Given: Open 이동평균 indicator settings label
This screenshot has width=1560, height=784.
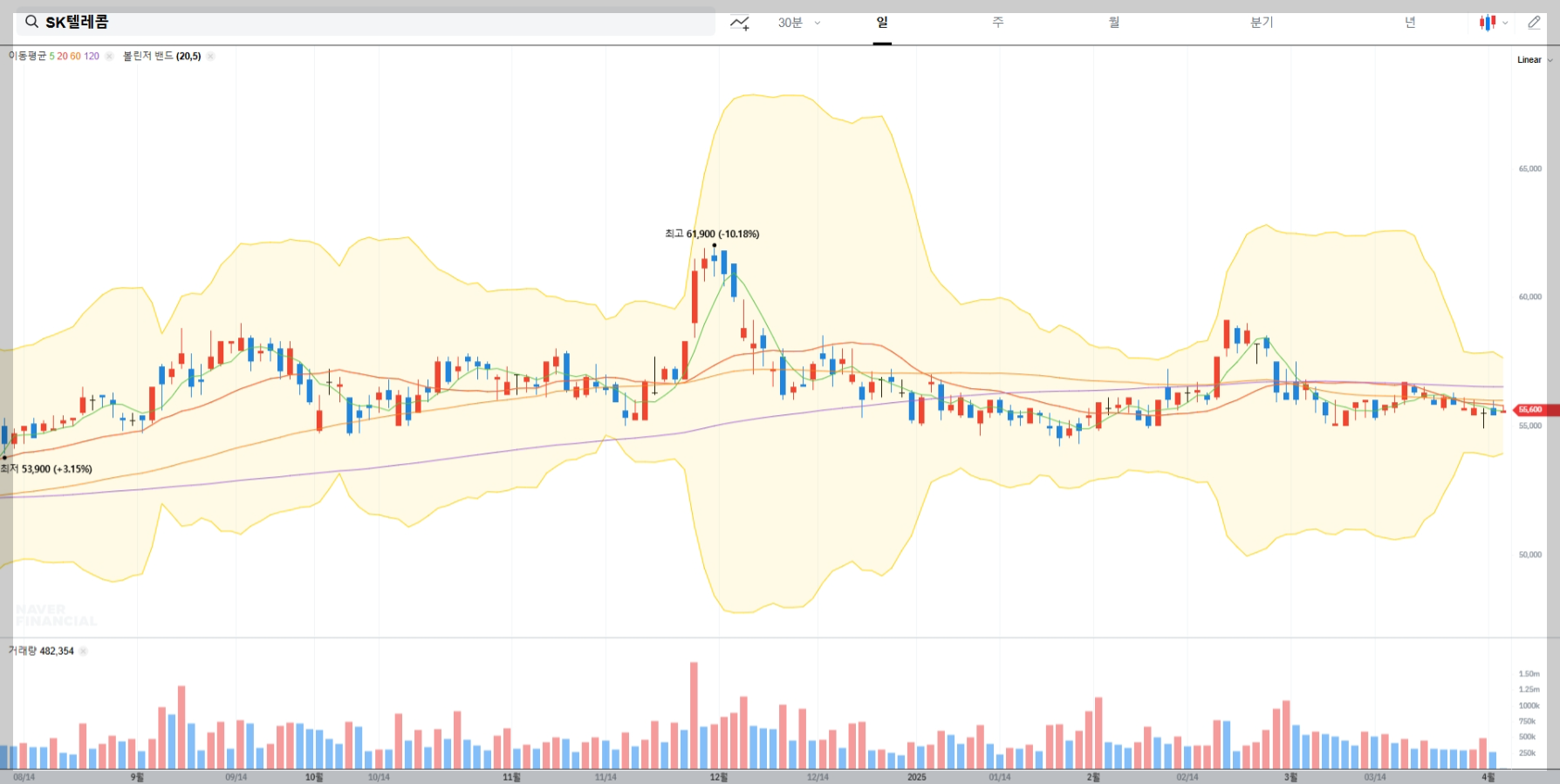Looking at the screenshot, I should 54,56.
